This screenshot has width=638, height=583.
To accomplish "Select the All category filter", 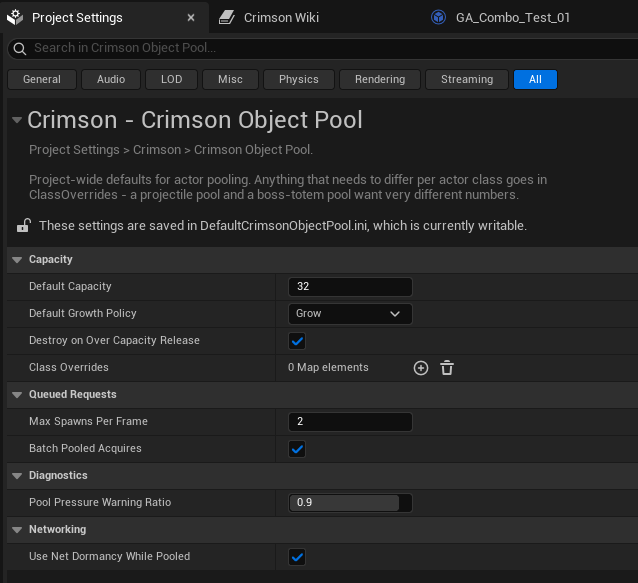I will point(535,79).
